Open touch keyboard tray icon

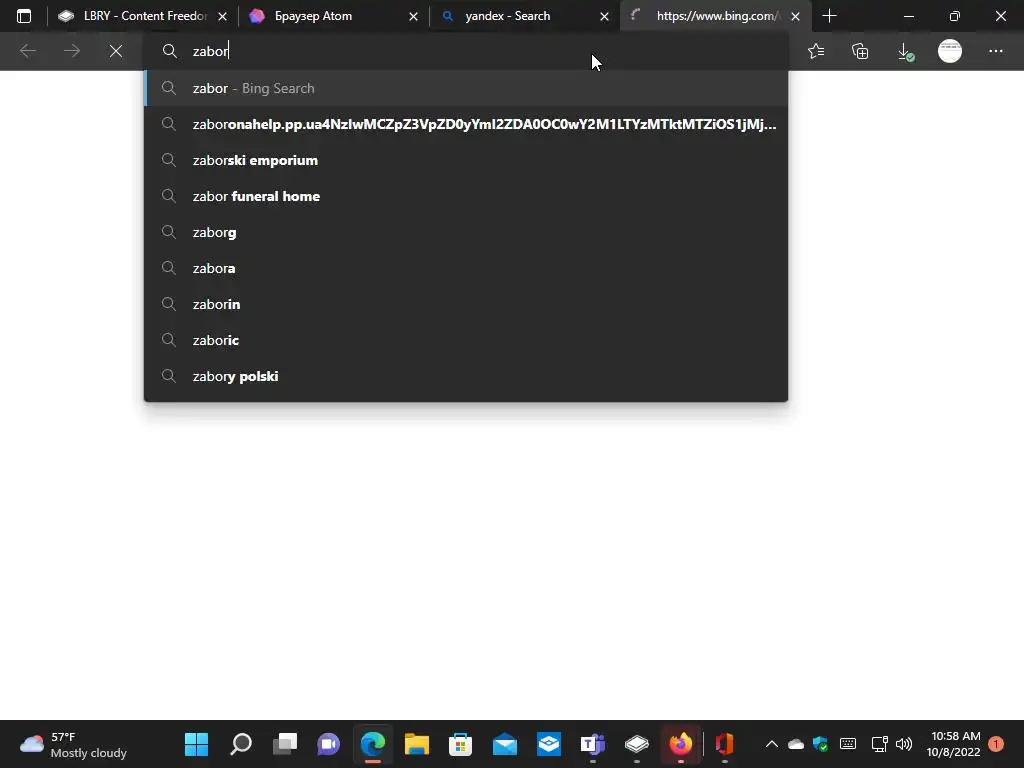(x=848, y=744)
